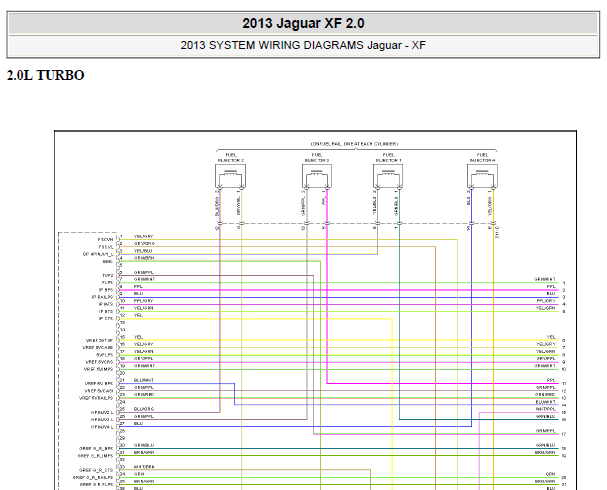Click the YEL/GRN wire label at left pin 11

coord(144,308)
